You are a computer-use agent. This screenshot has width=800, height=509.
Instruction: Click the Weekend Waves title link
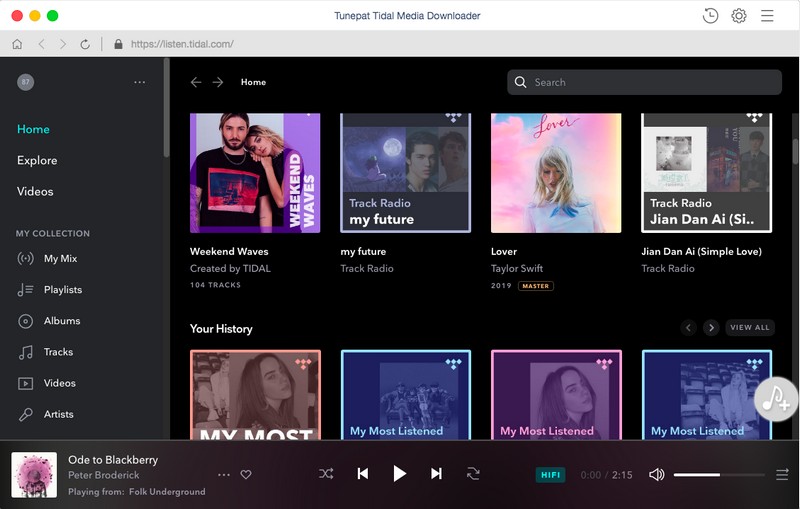229,251
